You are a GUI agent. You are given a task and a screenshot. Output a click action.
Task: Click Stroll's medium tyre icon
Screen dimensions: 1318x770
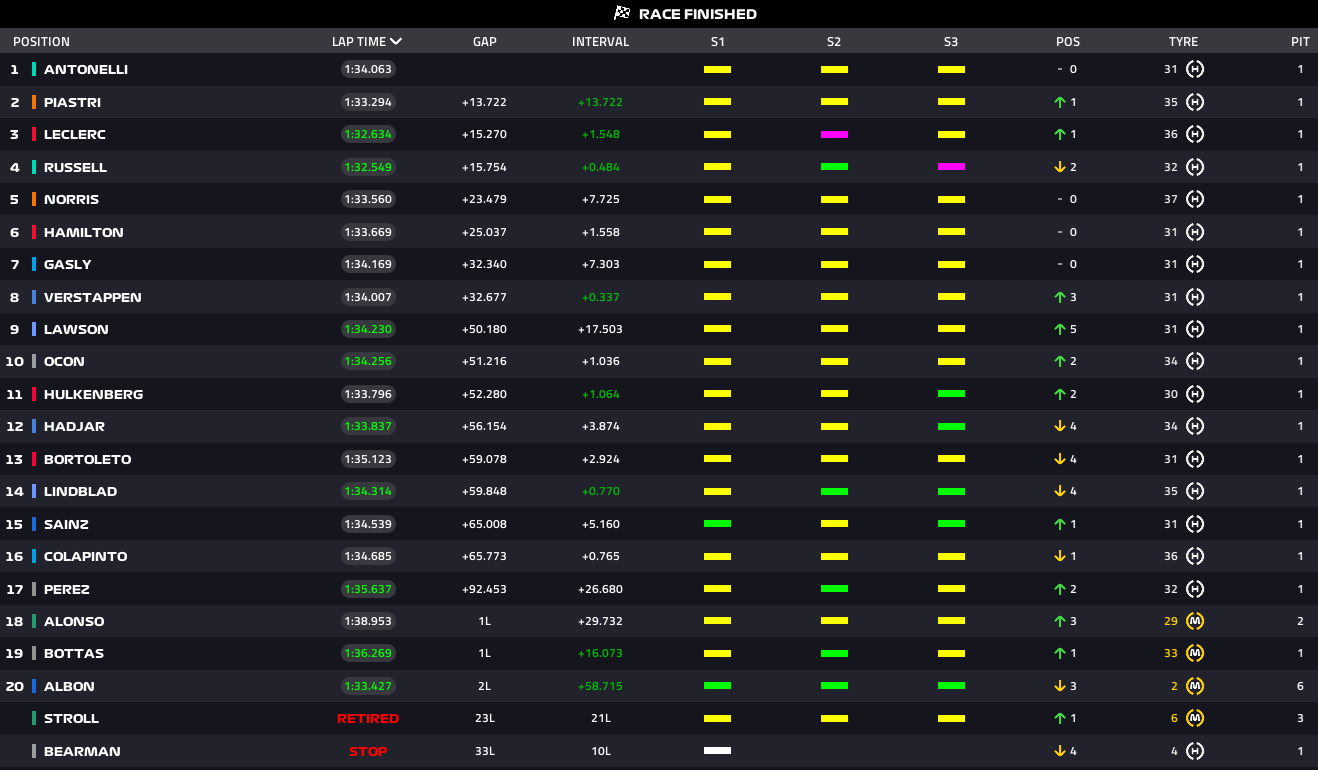click(x=1194, y=718)
